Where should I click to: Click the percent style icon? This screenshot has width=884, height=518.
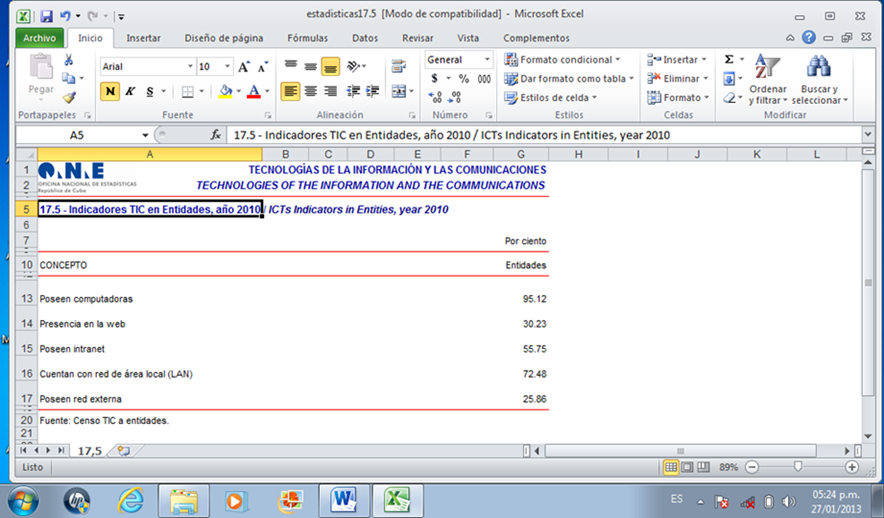464,79
